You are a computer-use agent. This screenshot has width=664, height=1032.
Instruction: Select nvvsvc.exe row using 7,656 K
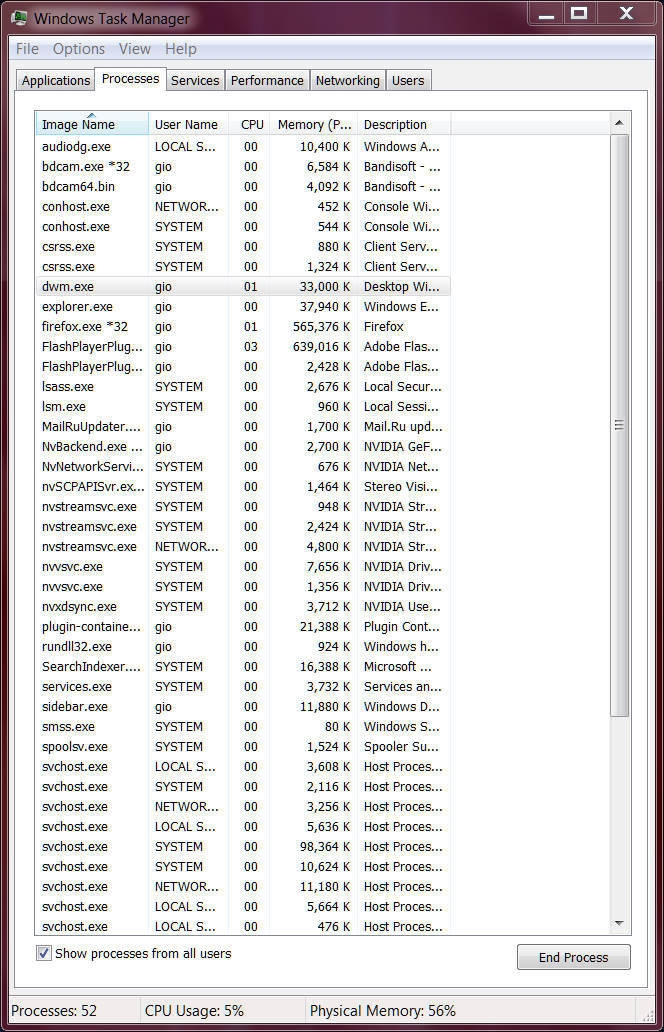click(x=243, y=567)
